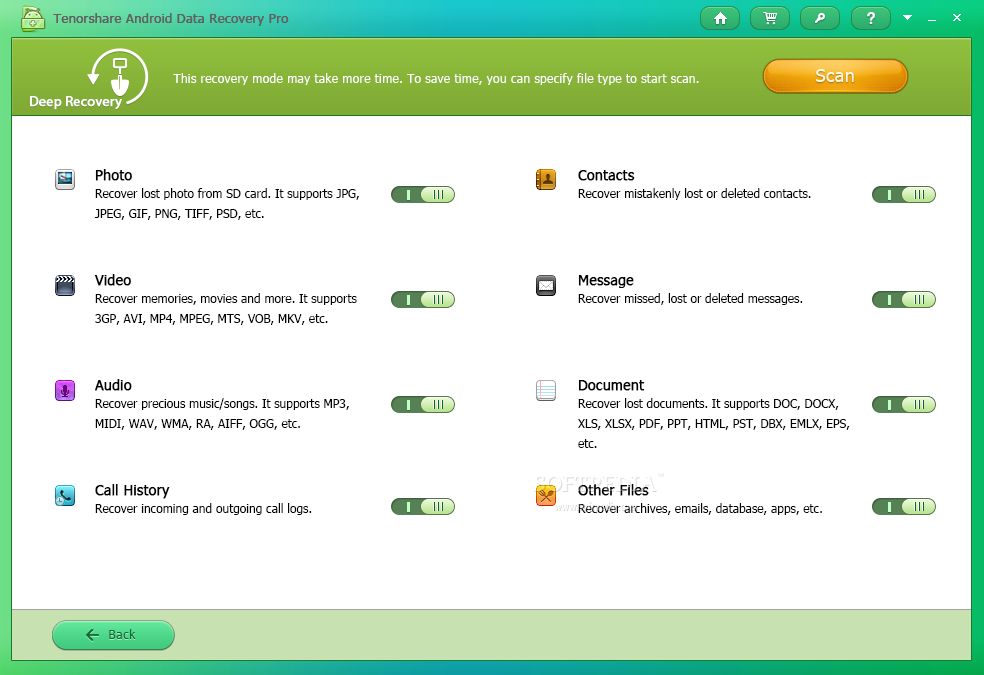
Task: Minimize the application window
Action: pyautogui.click(x=932, y=18)
